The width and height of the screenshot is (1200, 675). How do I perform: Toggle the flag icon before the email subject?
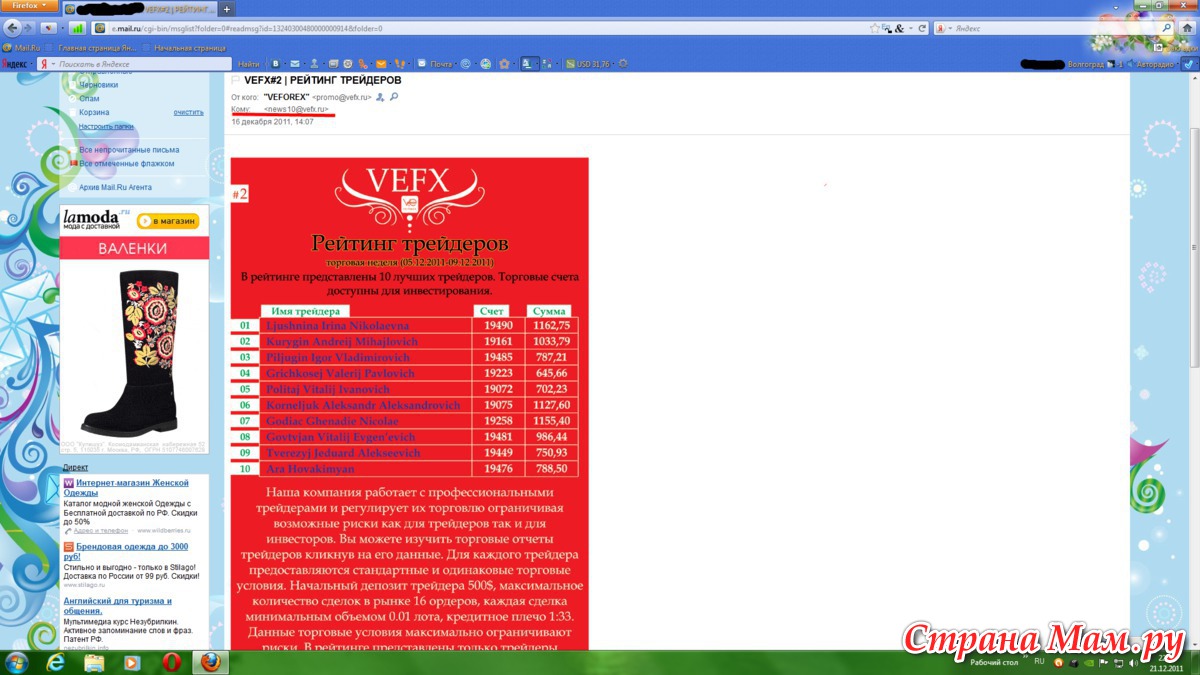[x=236, y=80]
